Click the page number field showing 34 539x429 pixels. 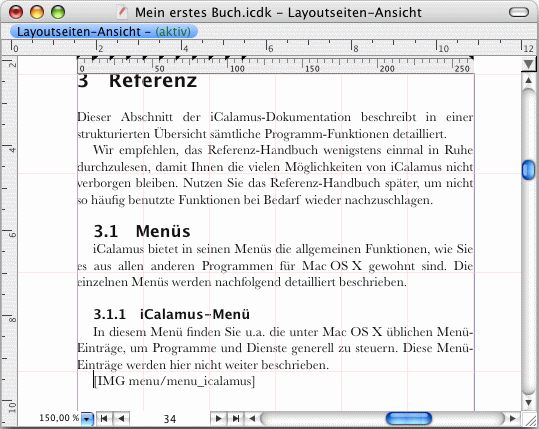[170, 419]
